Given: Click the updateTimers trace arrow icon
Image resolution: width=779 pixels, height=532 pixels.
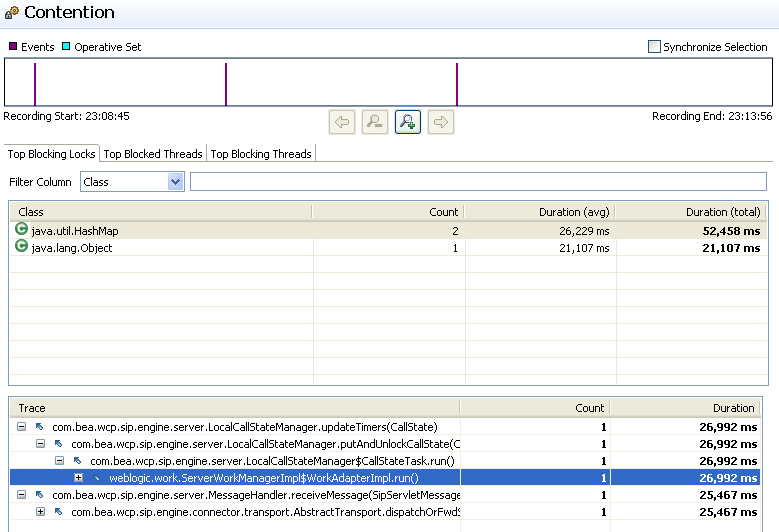Looking at the screenshot, I should point(41,427).
